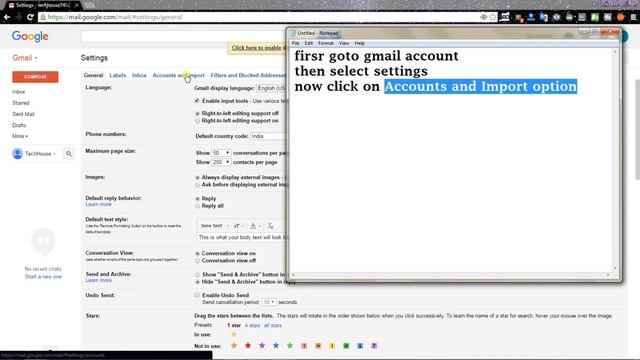This screenshot has height=360, width=640.
Task: Open the Chrome menu icon
Action: (x=633, y=17)
